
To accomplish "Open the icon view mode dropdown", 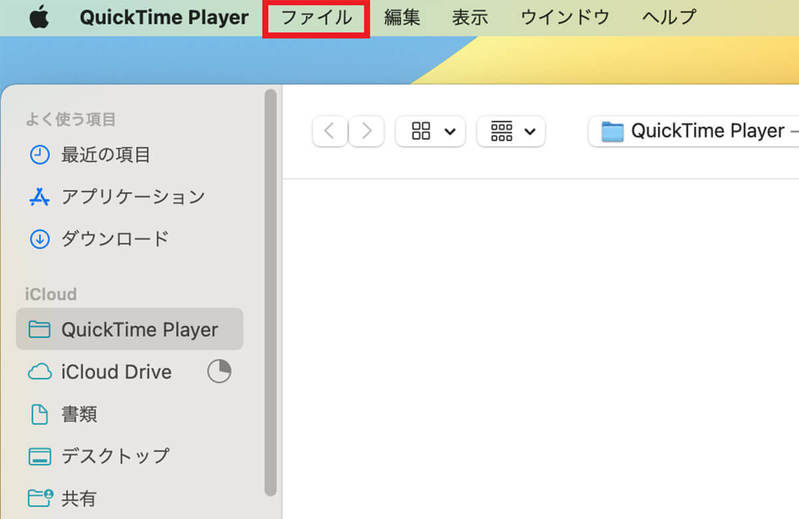I will 430,131.
